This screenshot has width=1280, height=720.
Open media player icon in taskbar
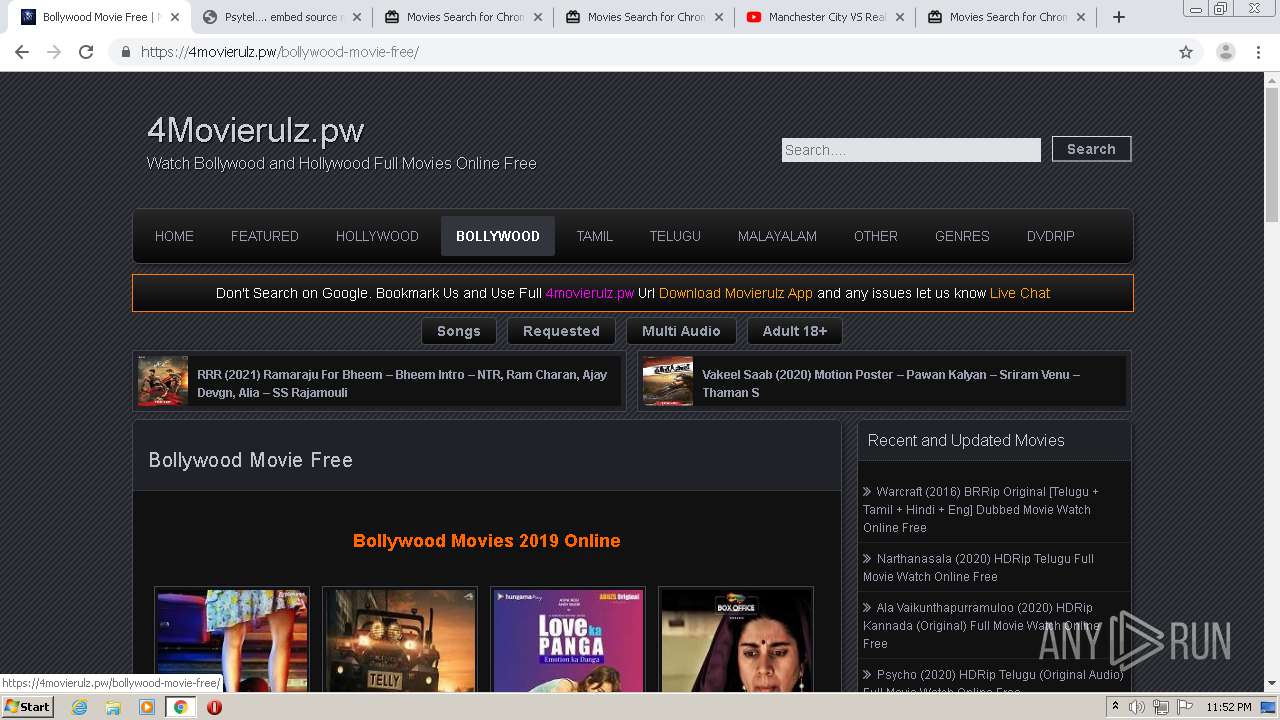click(147, 707)
